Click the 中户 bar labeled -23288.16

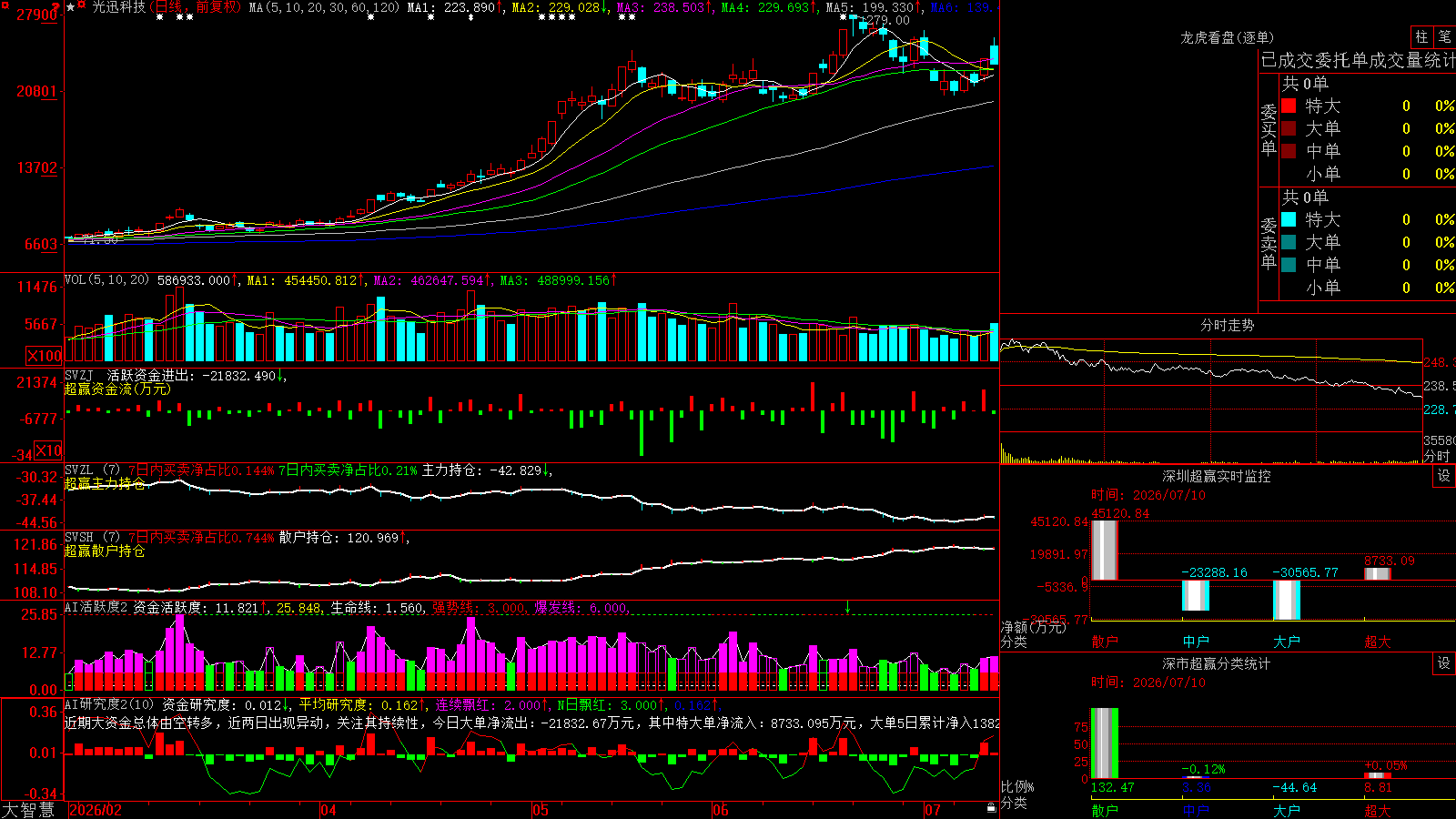(1196, 595)
